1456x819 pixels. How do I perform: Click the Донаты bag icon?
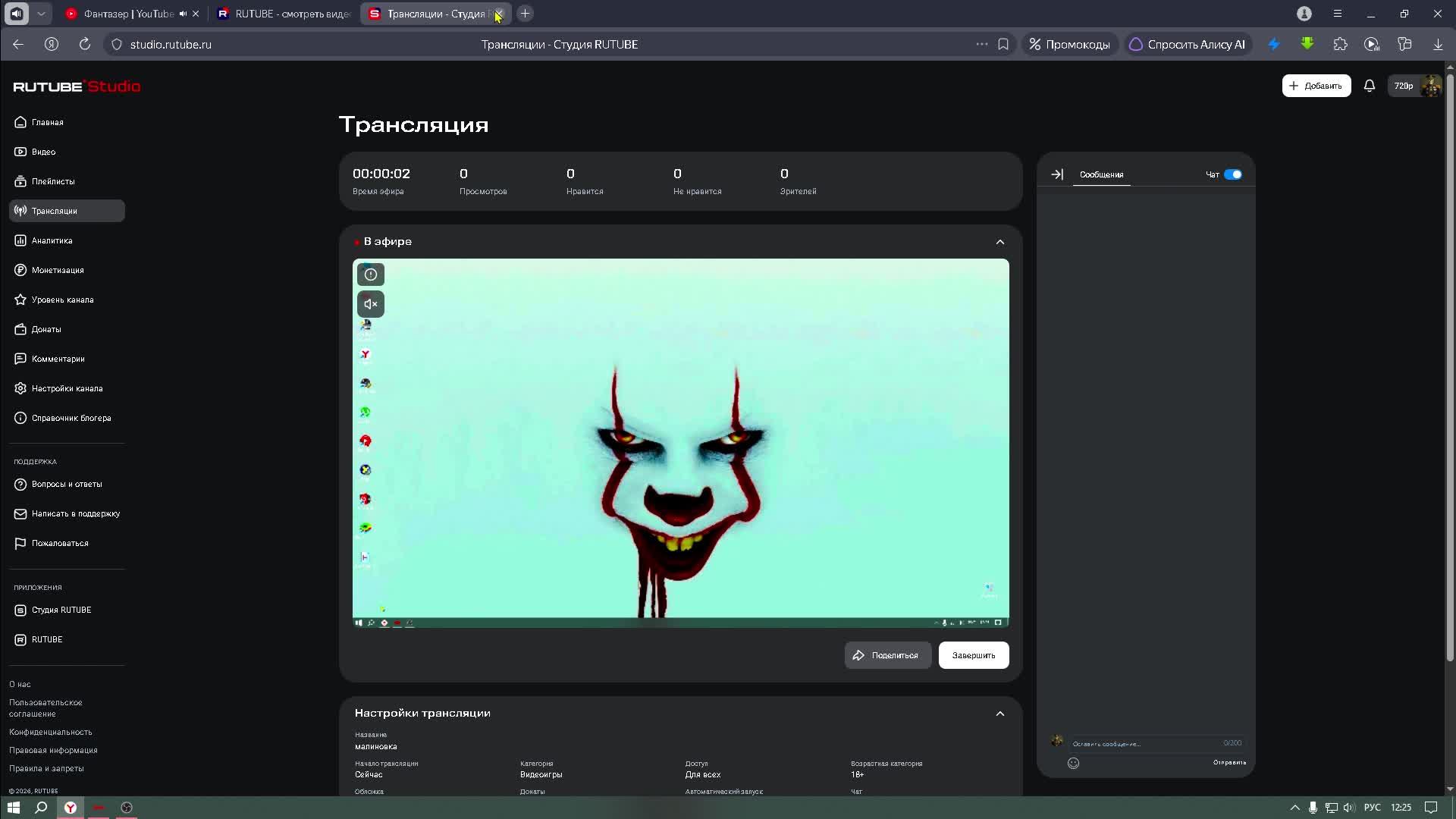(x=20, y=329)
